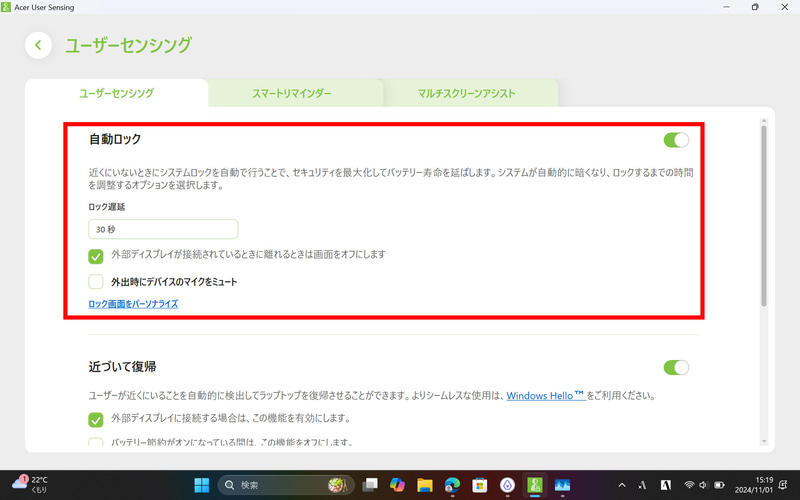
Task: Open File Explorer from the taskbar
Action: tap(424, 485)
